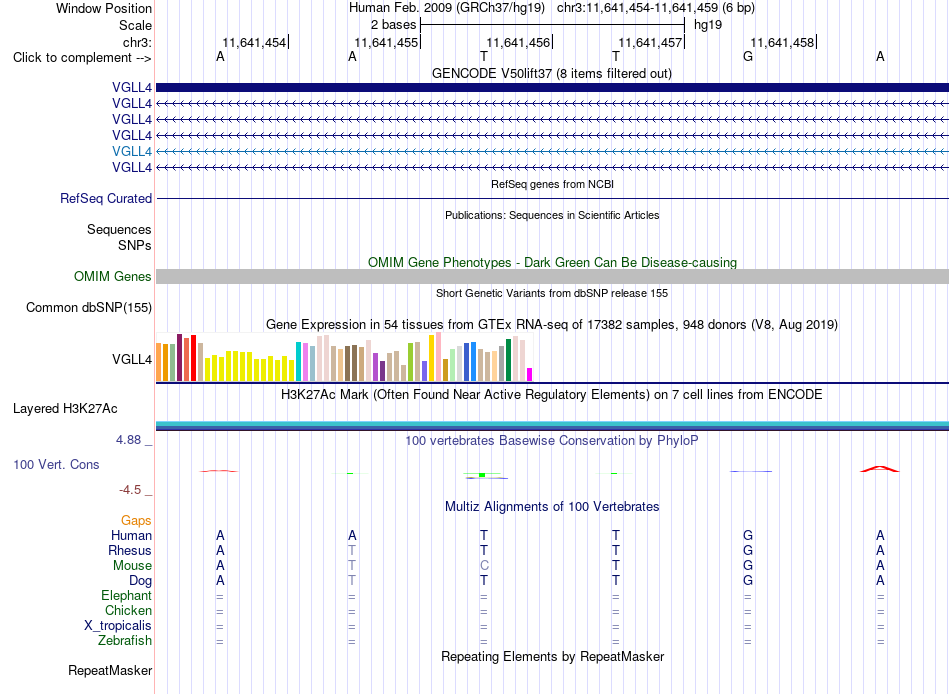Click the thick dark VGLL4 exon bar

(x=552, y=87)
